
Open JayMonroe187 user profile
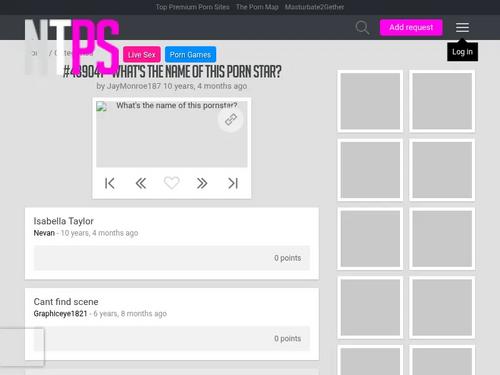[x=134, y=86]
